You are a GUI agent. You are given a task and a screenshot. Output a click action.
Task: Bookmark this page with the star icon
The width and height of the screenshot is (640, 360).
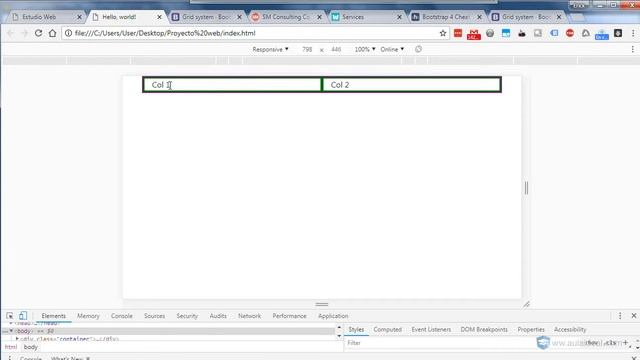(443, 33)
